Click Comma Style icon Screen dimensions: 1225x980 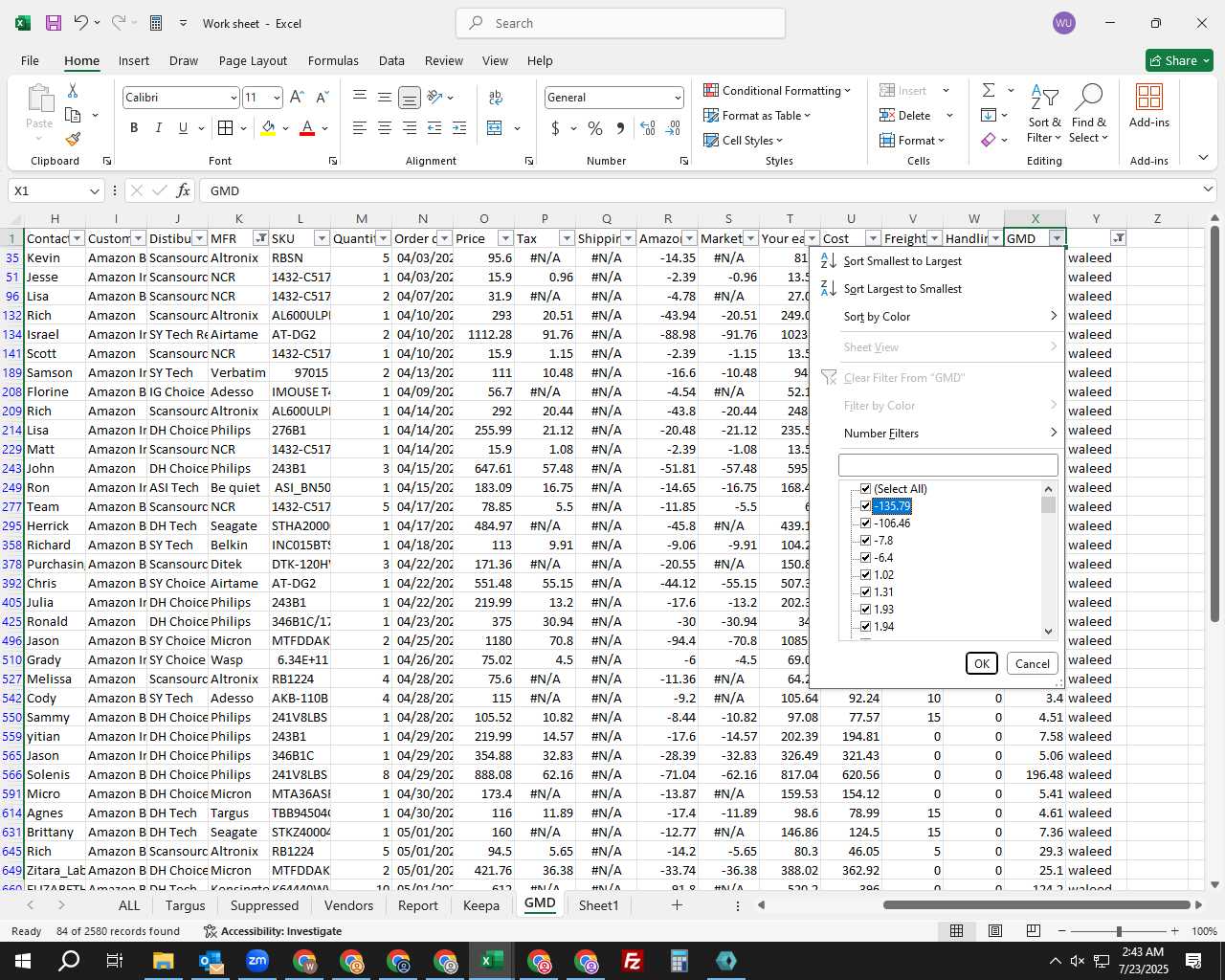point(620,127)
